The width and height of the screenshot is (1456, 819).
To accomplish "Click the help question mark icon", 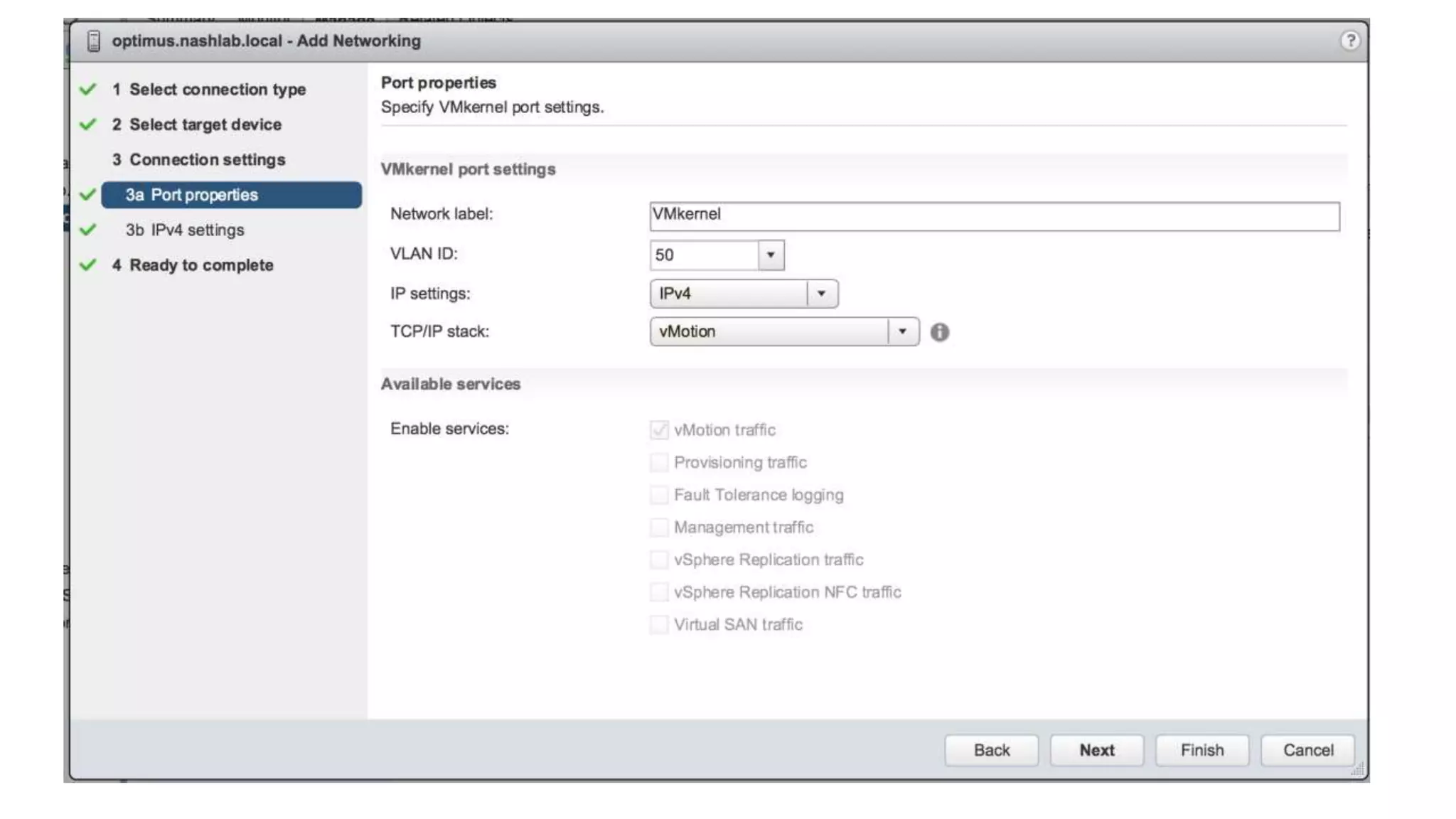I will pyautogui.click(x=1349, y=41).
